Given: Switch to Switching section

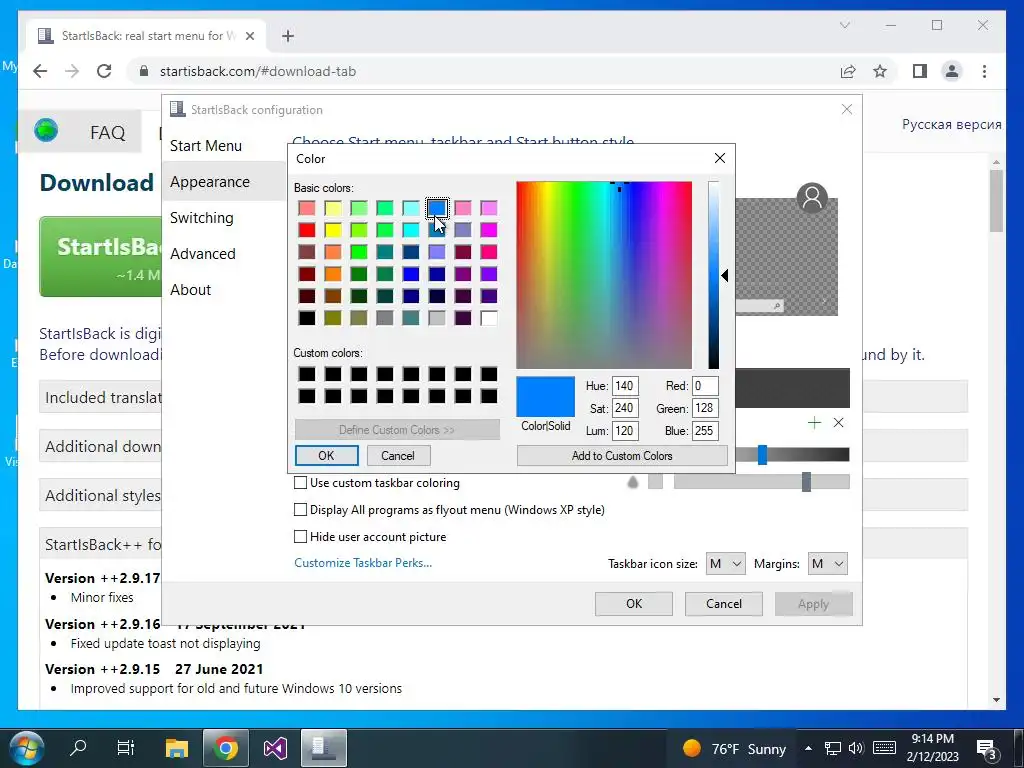Looking at the screenshot, I should point(202,217).
